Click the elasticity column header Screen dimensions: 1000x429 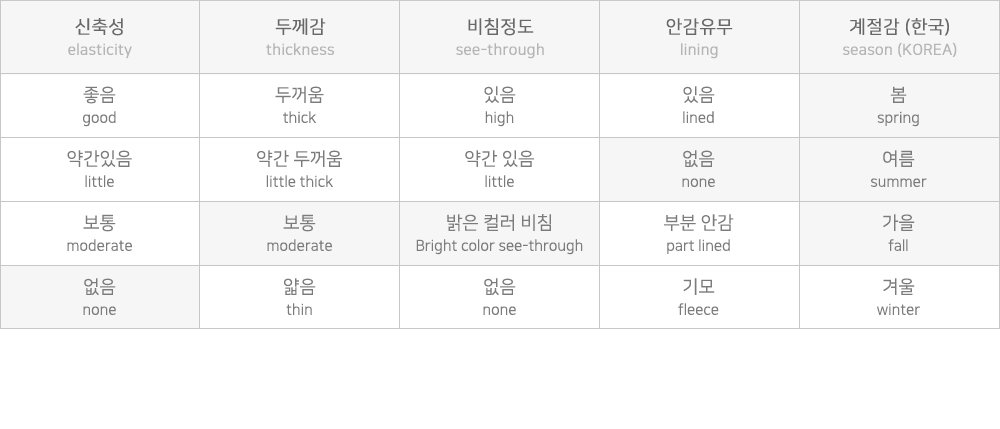pyautogui.click(x=100, y=37)
